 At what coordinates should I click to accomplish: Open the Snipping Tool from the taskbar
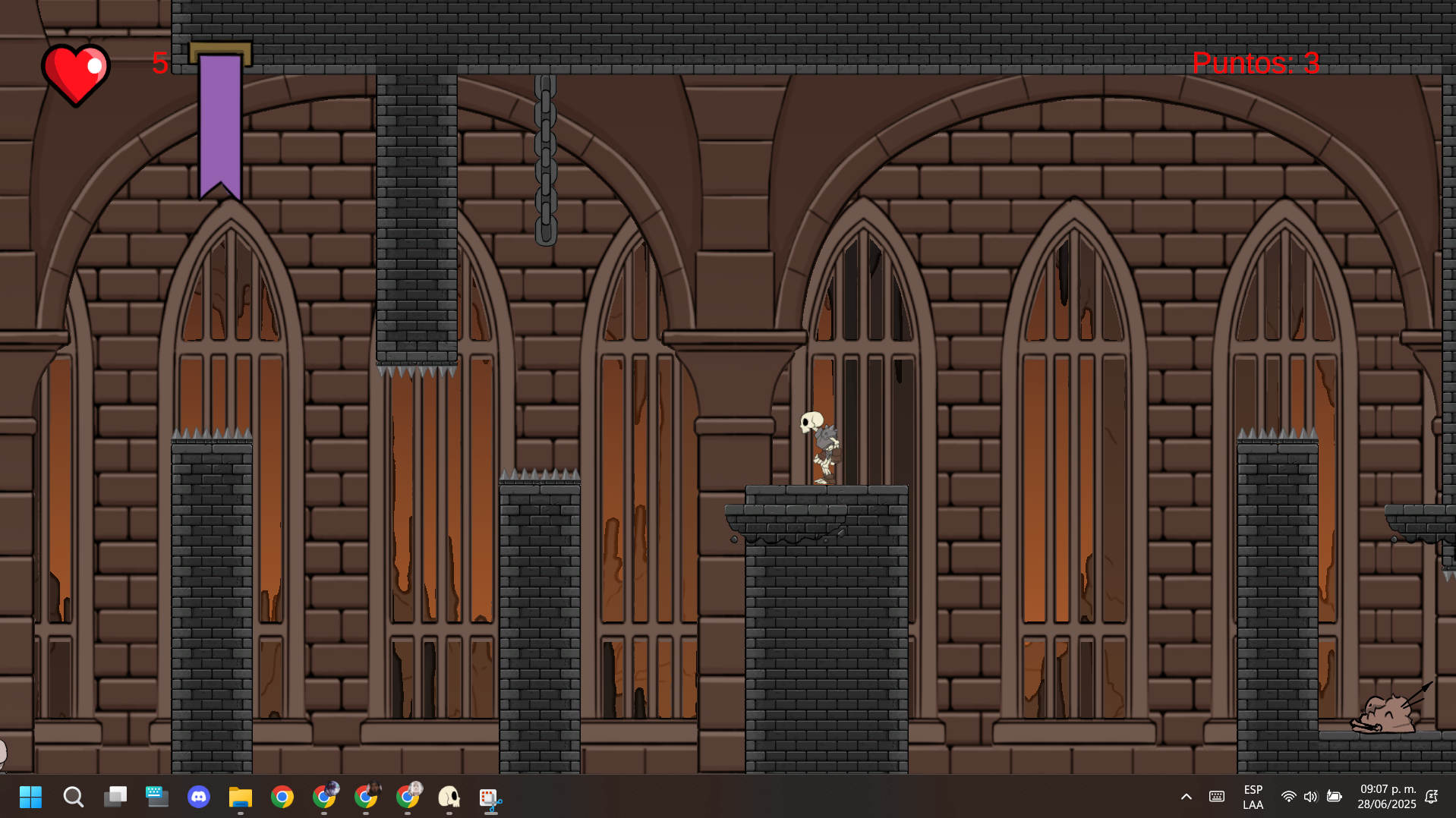tap(491, 797)
